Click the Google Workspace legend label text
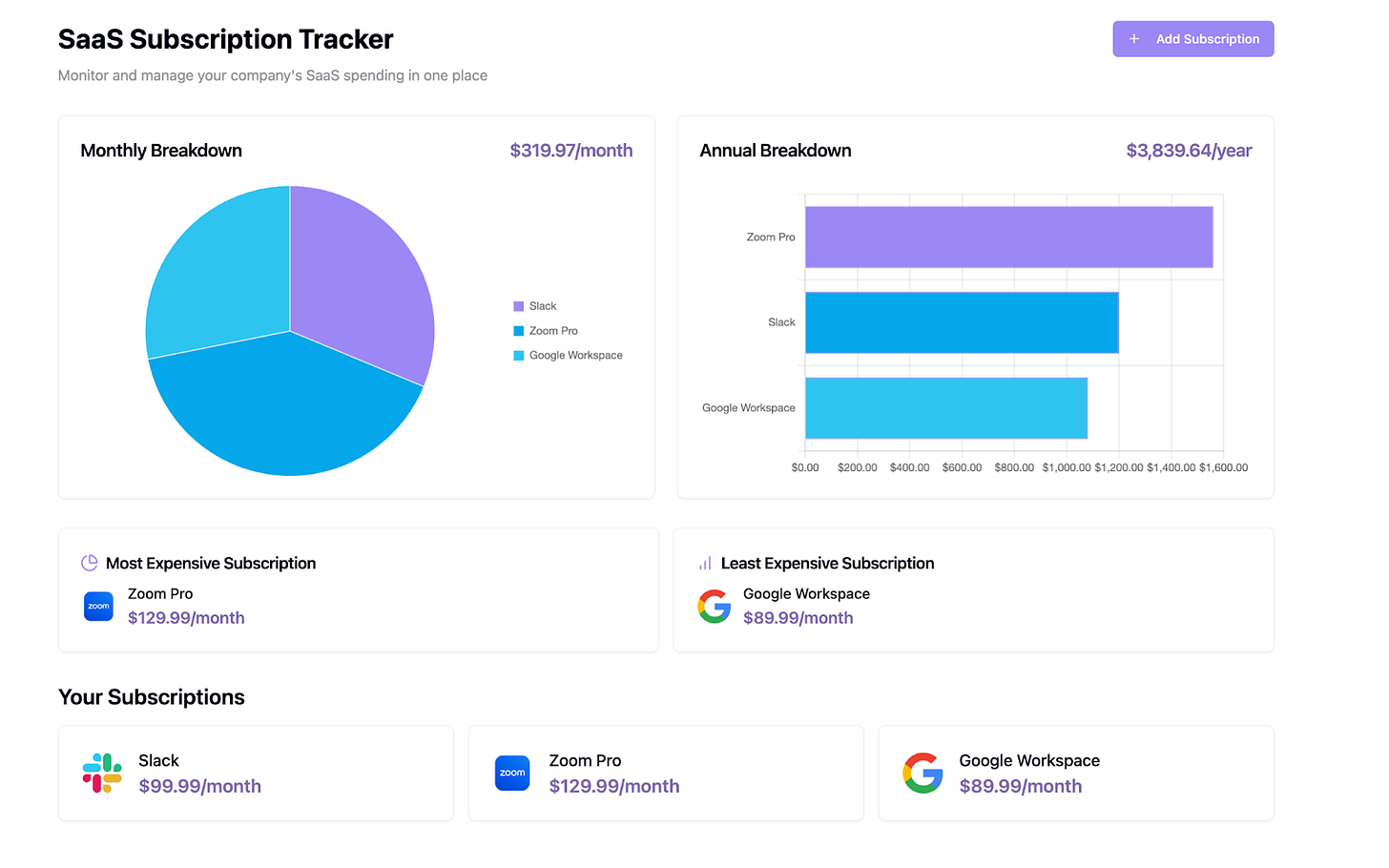 coord(576,356)
